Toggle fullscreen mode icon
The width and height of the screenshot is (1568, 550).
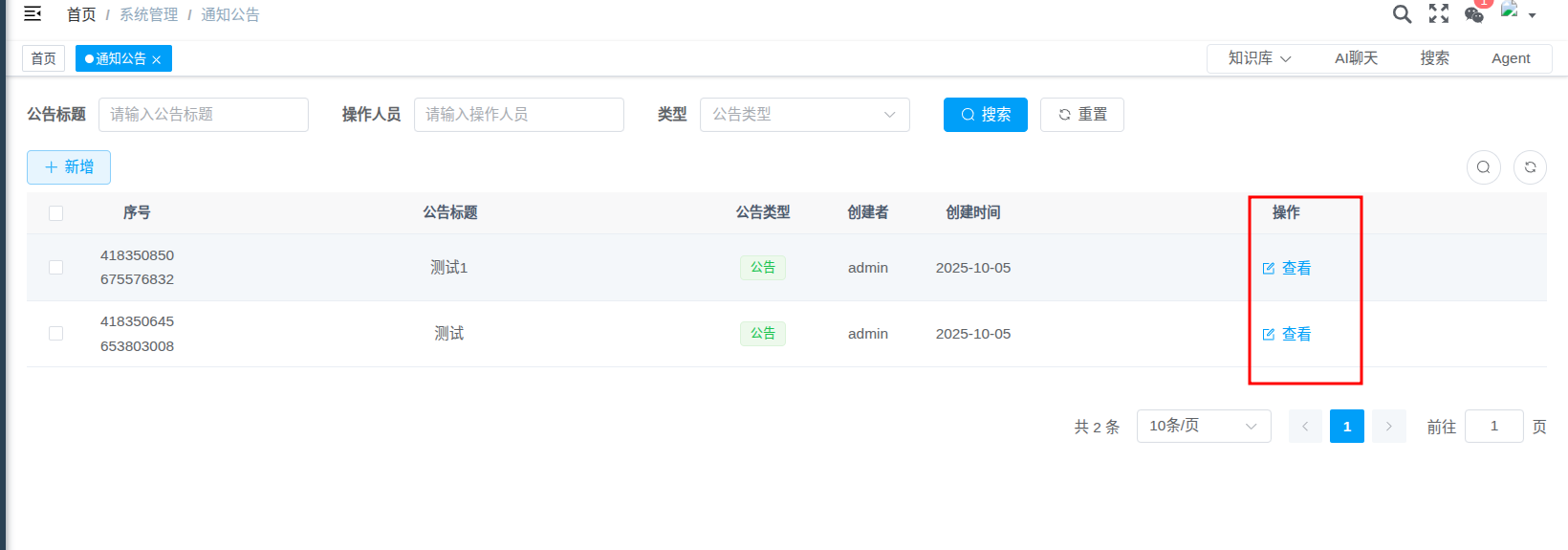1438,13
